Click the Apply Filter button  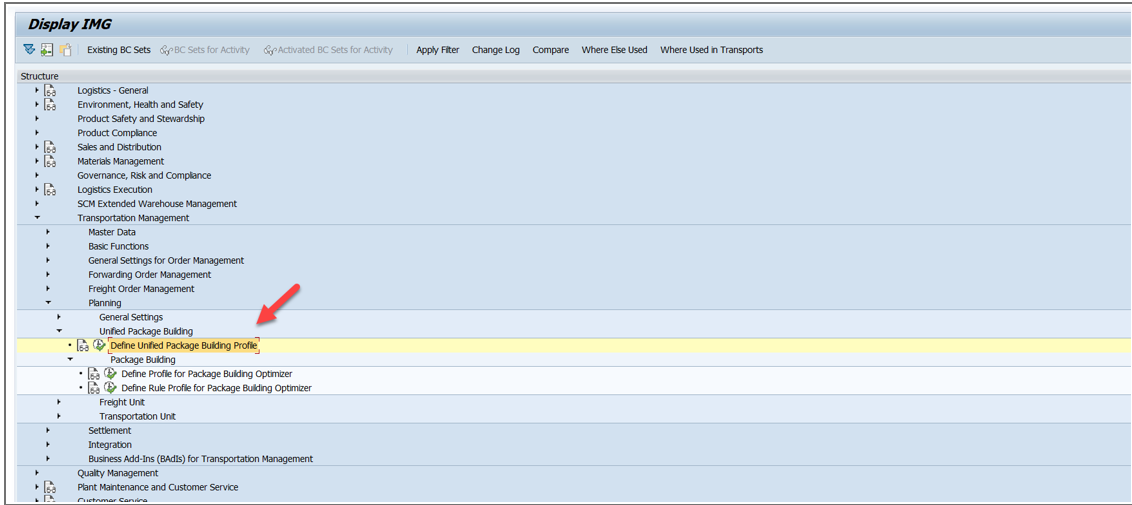pyautogui.click(x=437, y=50)
